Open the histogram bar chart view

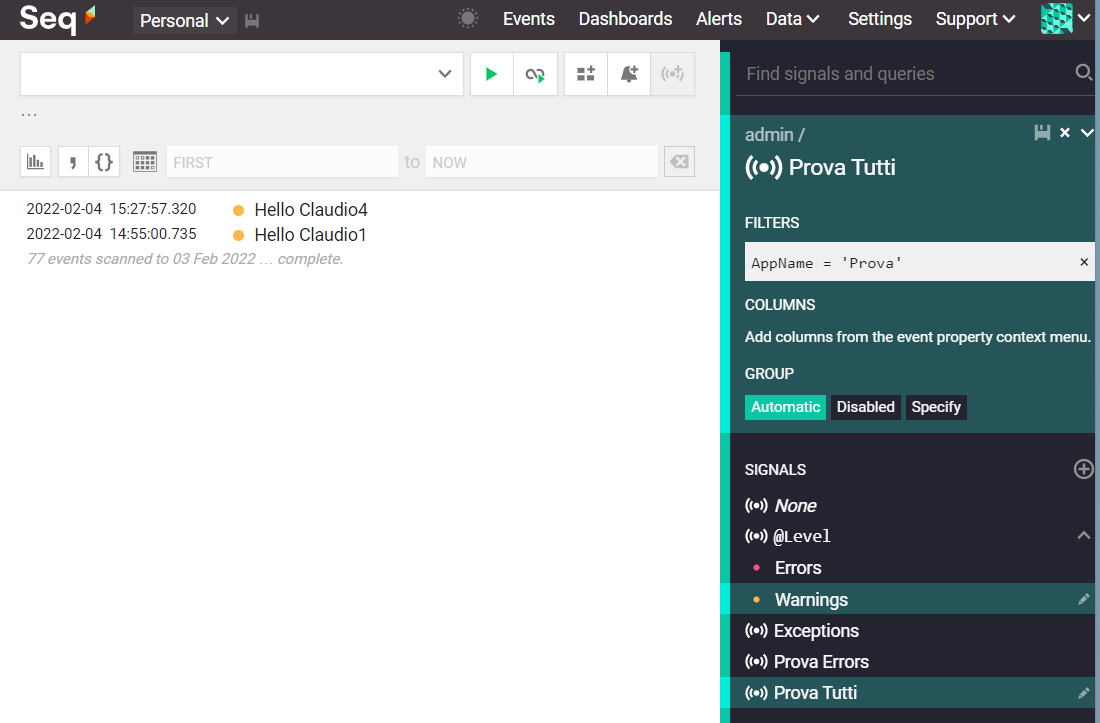coord(35,161)
